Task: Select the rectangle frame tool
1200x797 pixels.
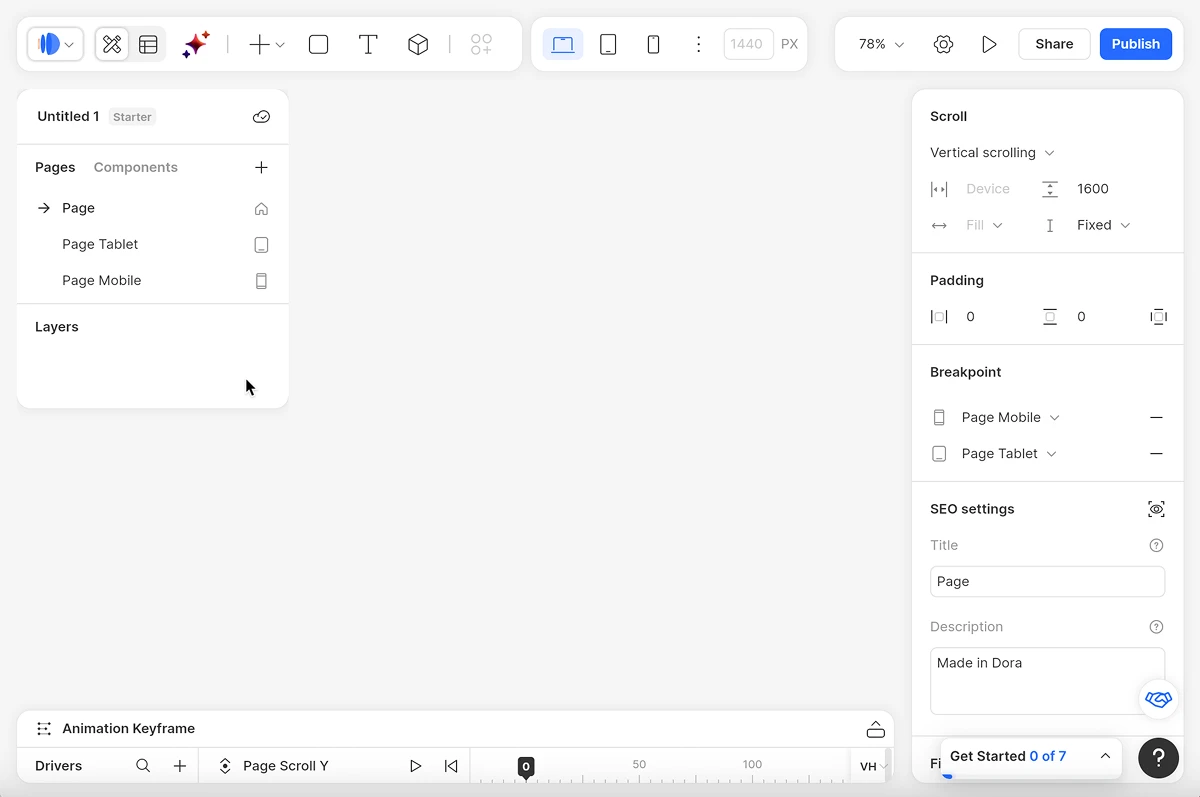Action: click(319, 44)
